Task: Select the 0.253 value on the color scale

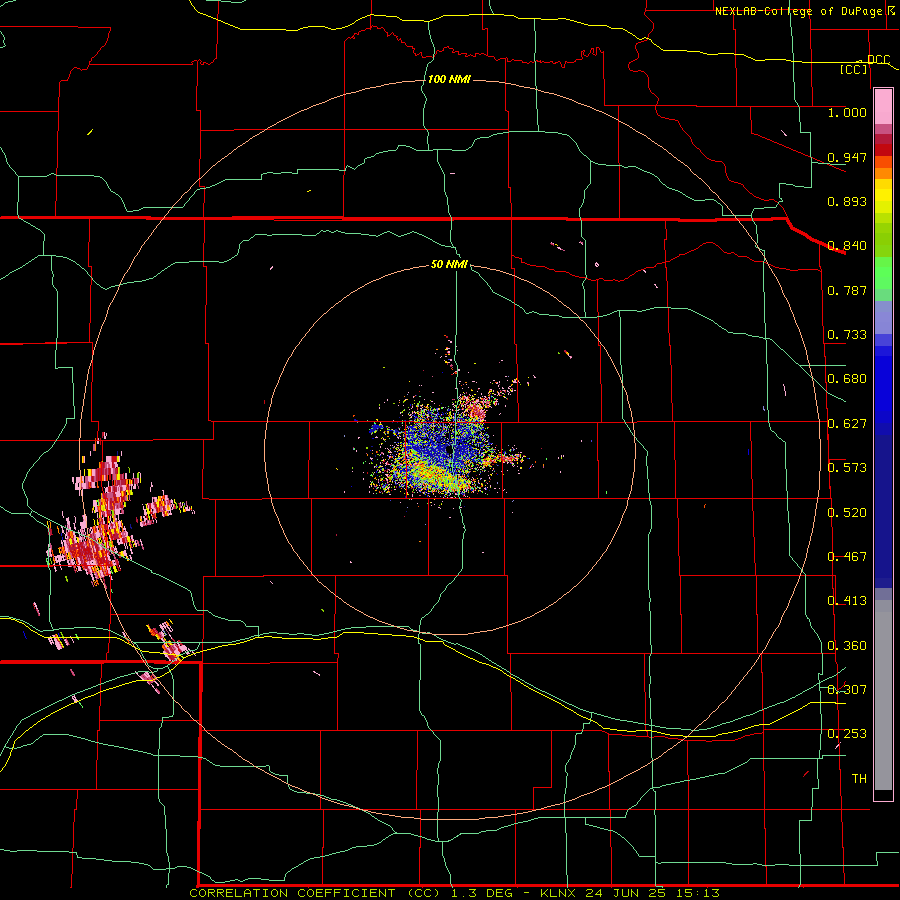Action: [847, 734]
